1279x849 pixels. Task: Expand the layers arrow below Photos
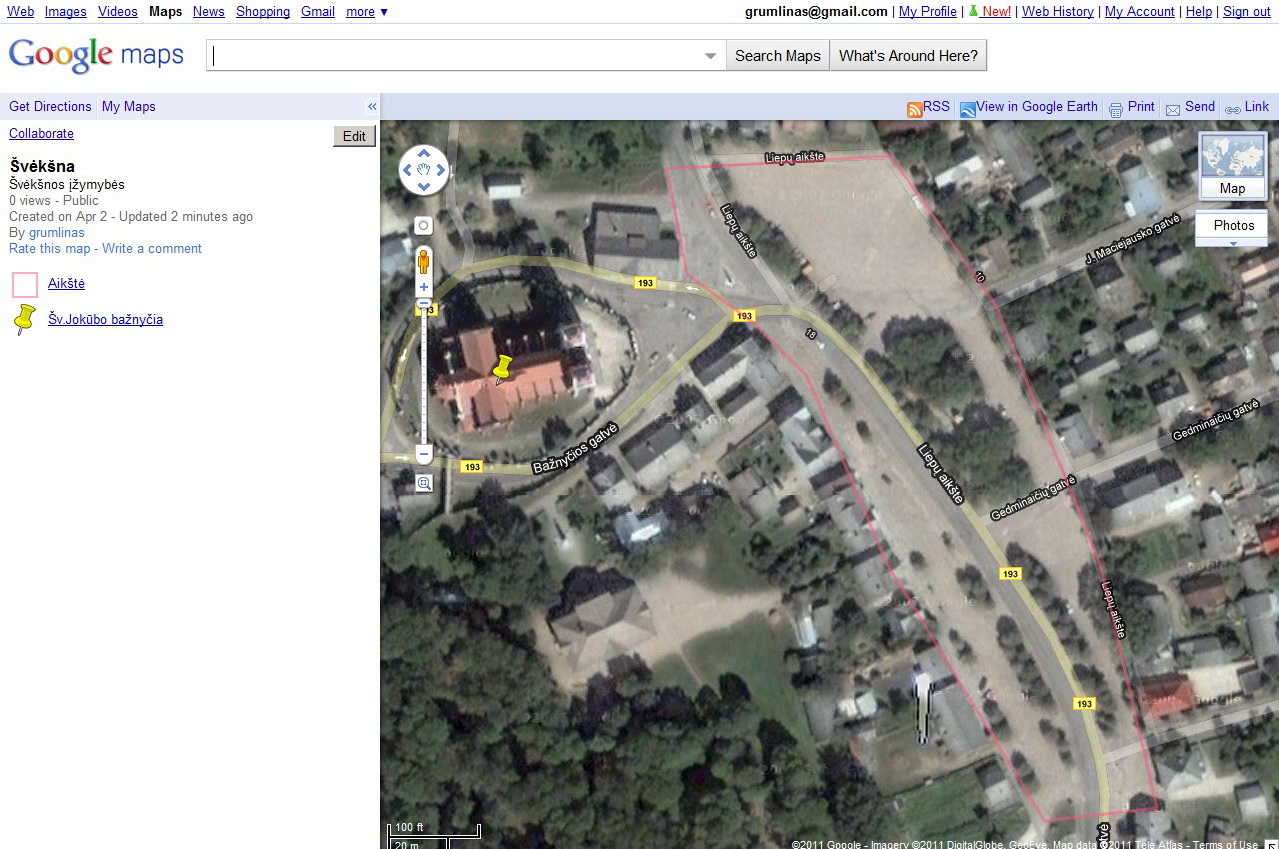(x=1232, y=243)
